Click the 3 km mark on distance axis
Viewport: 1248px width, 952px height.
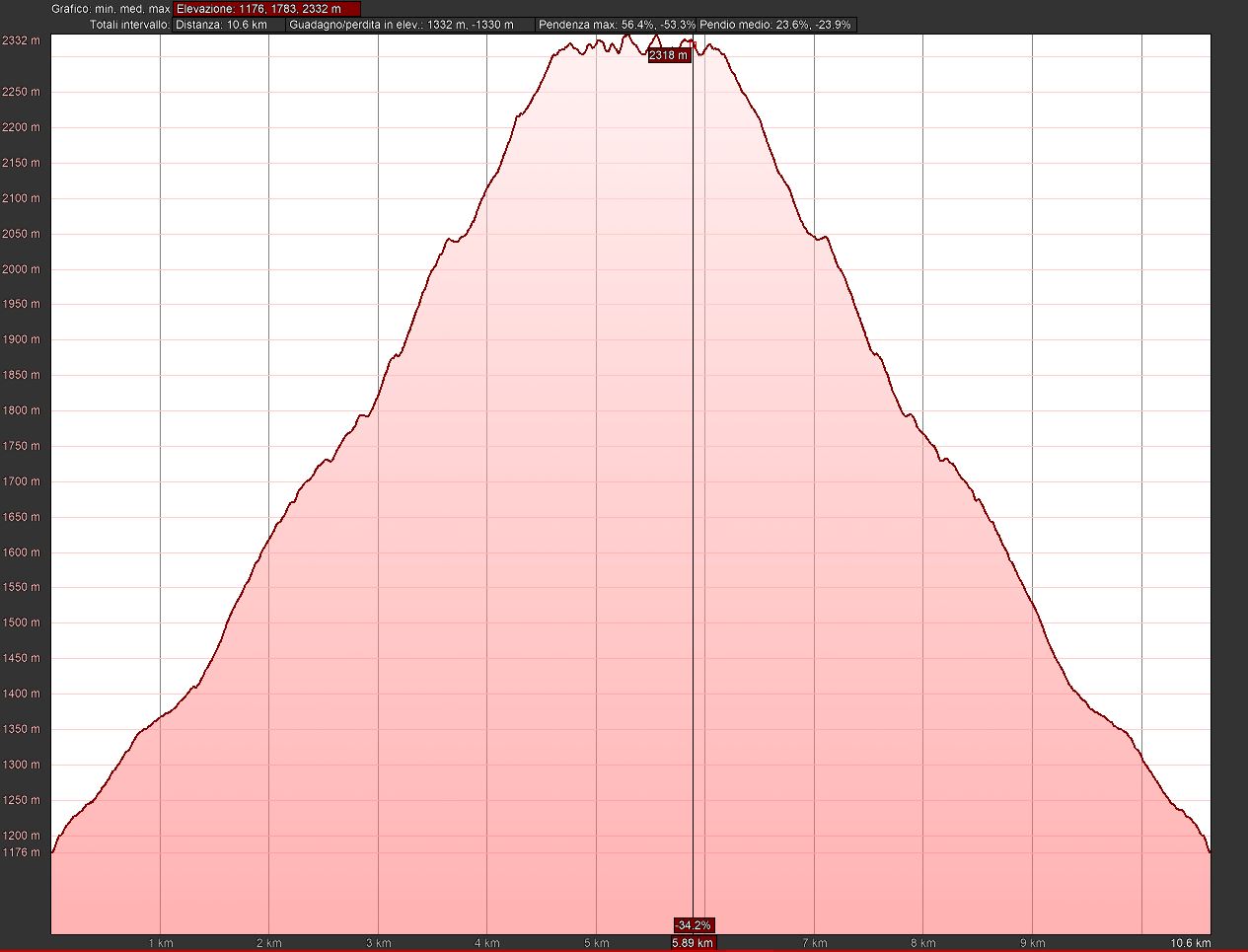[x=378, y=943]
